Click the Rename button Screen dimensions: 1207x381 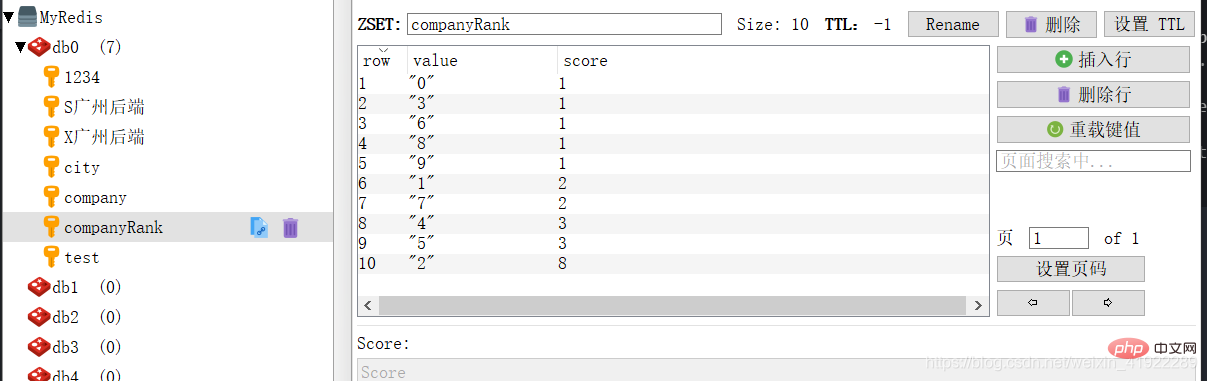pos(953,24)
